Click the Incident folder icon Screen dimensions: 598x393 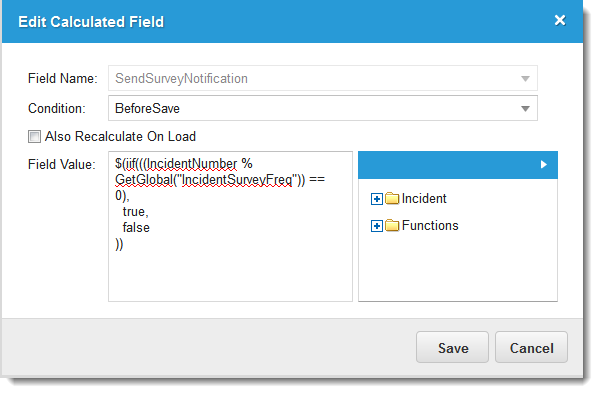392,198
